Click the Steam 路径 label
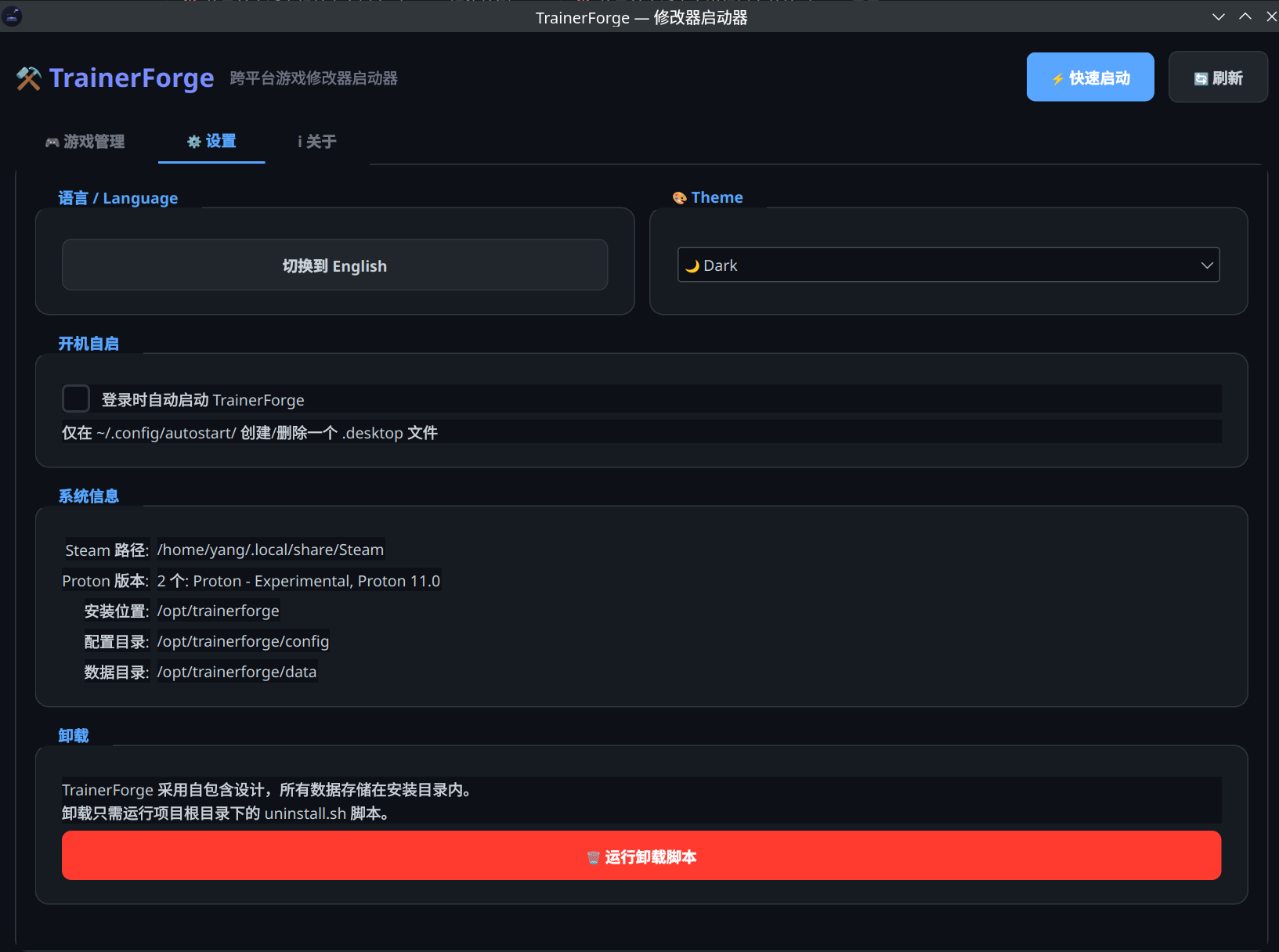 (107, 550)
